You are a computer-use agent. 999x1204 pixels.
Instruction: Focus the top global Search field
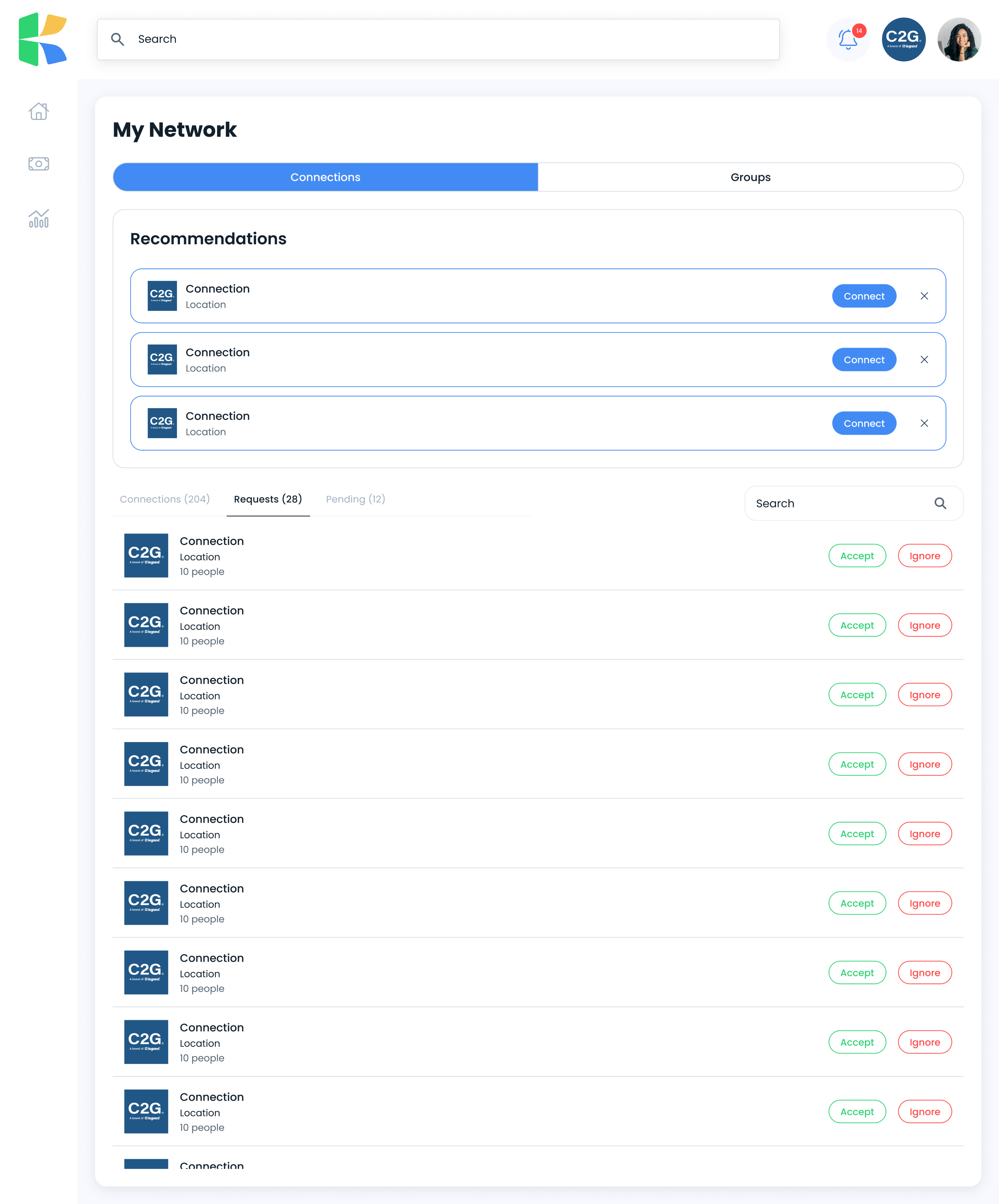[438, 39]
